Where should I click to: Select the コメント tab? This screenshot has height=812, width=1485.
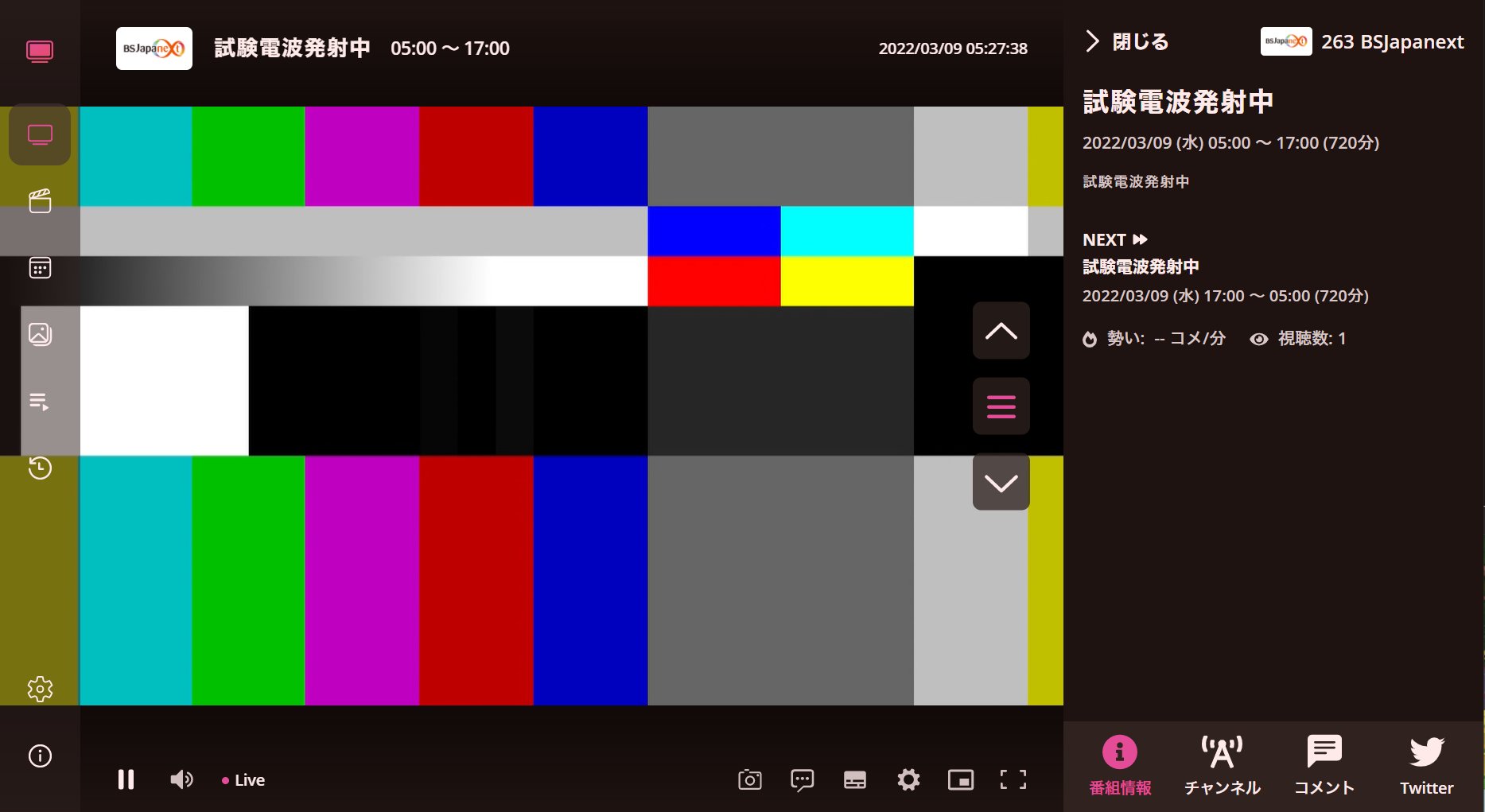pos(1324,763)
